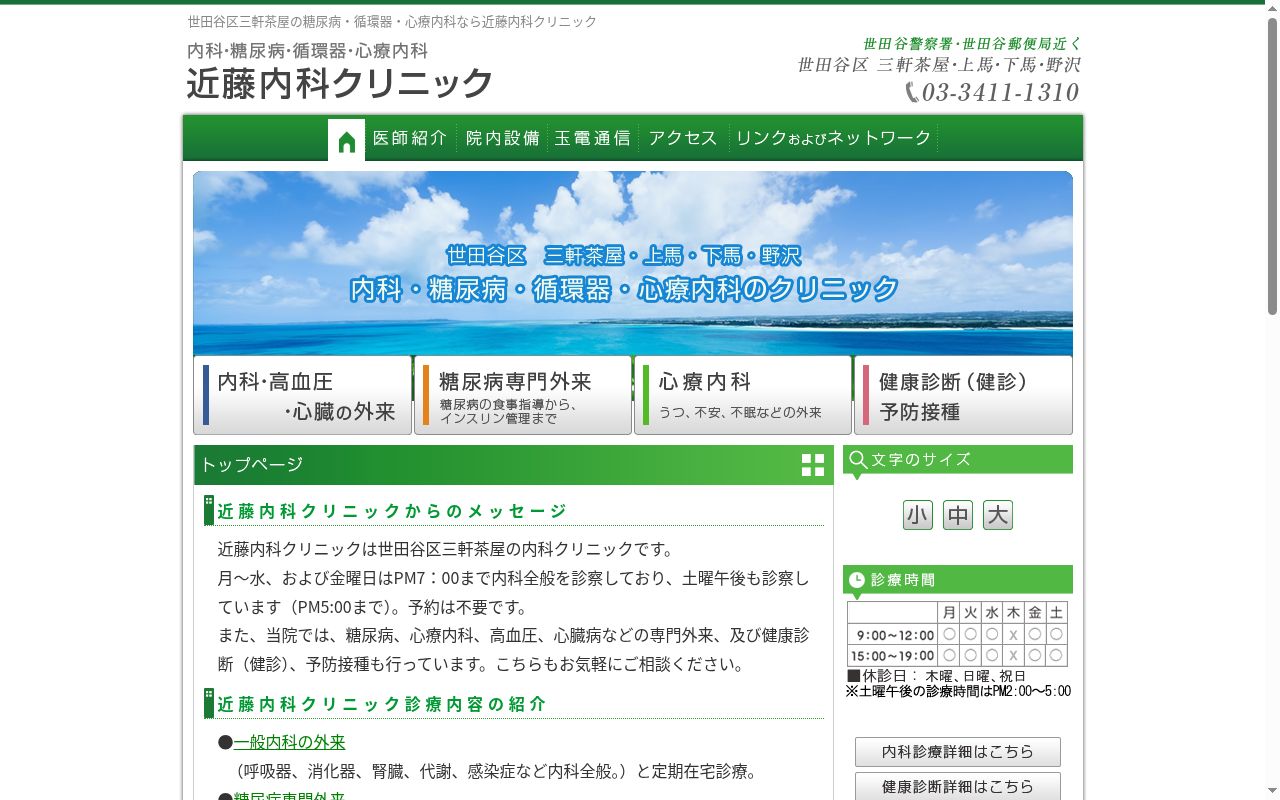Open 心療内科 banner
Viewport: 1280px width, 800px height.
point(743,395)
